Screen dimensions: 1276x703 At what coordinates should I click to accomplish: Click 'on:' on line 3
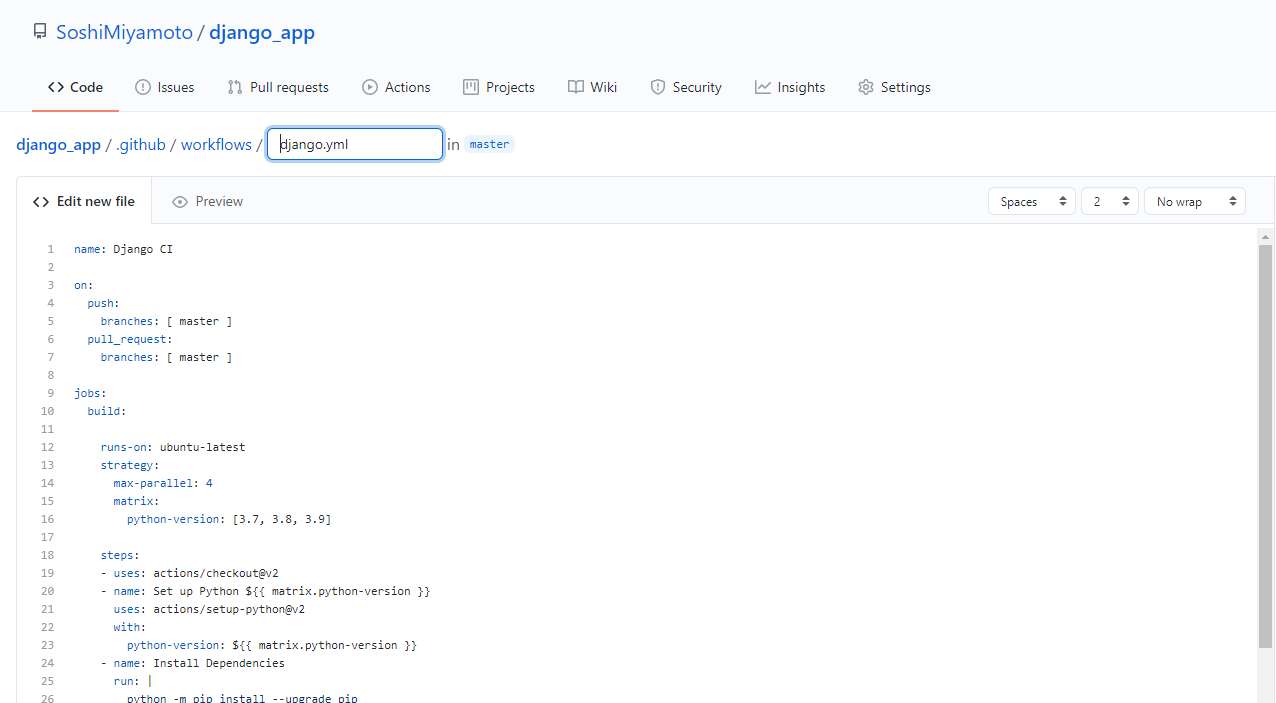[84, 285]
